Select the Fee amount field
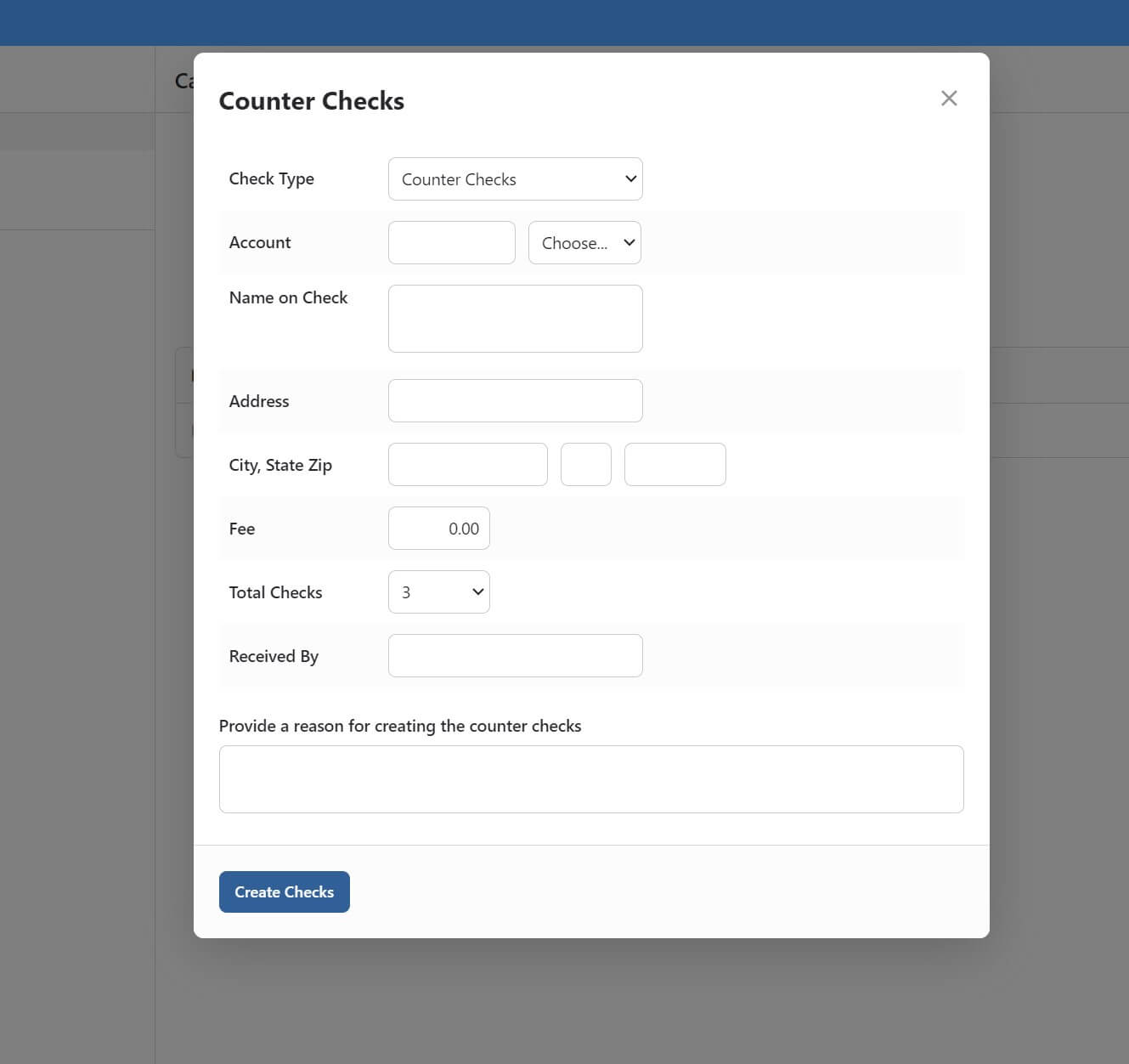 (438, 529)
